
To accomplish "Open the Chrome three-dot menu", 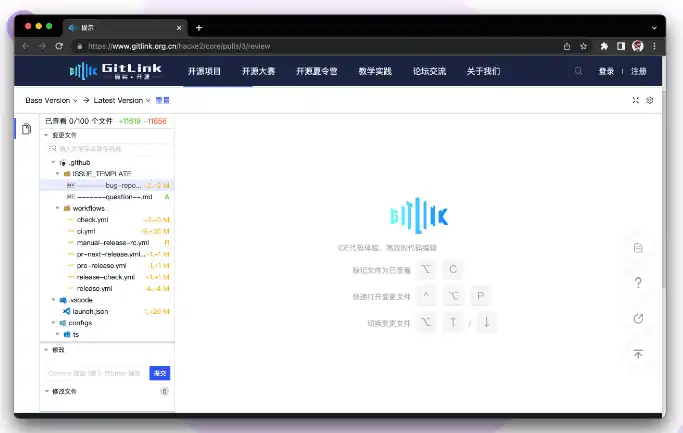I will (654, 46).
